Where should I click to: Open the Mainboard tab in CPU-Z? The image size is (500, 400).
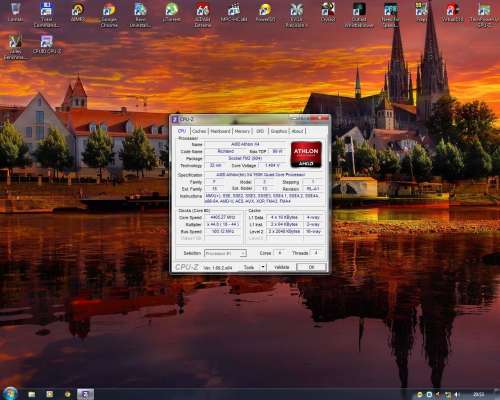point(220,131)
